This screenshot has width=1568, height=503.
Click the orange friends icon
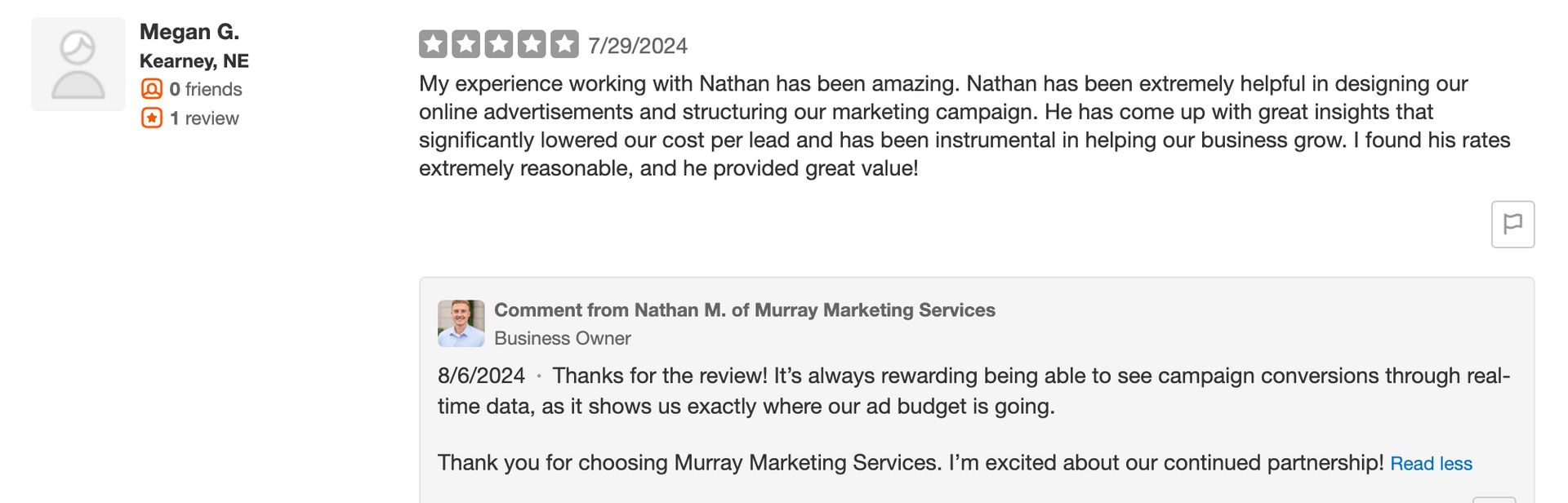click(x=152, y=88)
